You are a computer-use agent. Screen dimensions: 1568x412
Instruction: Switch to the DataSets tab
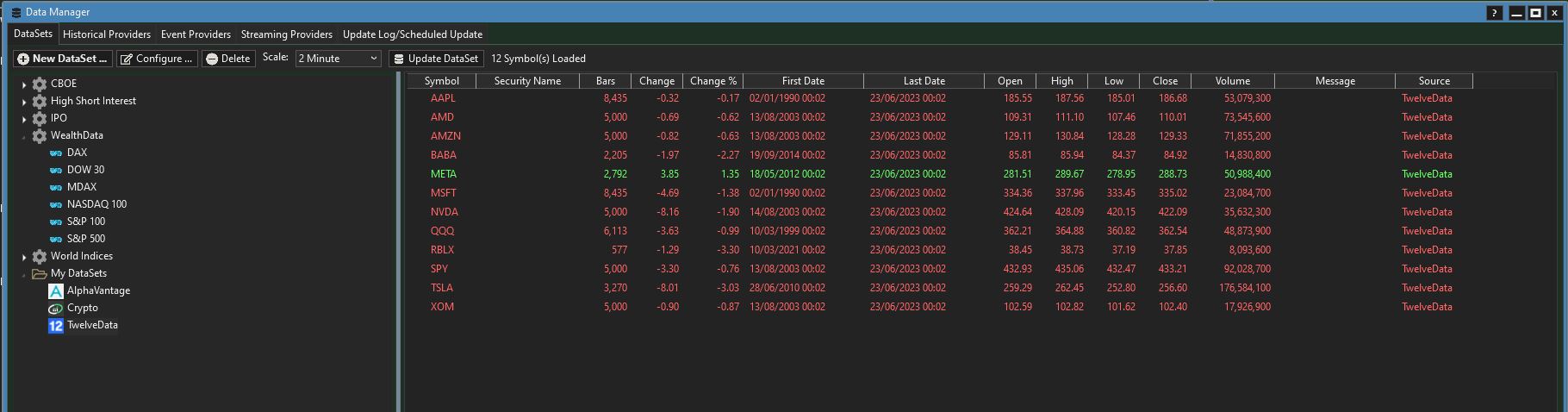[33, 34]
